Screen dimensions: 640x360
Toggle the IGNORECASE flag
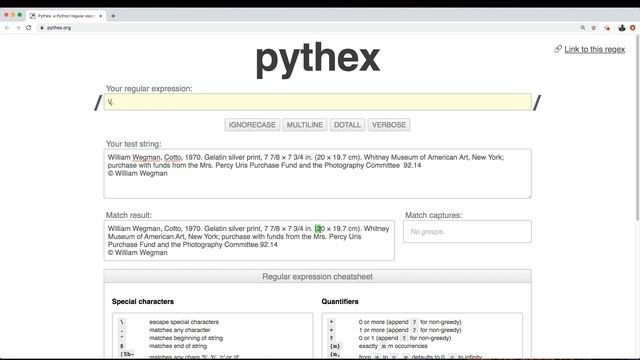pos(252,125)
